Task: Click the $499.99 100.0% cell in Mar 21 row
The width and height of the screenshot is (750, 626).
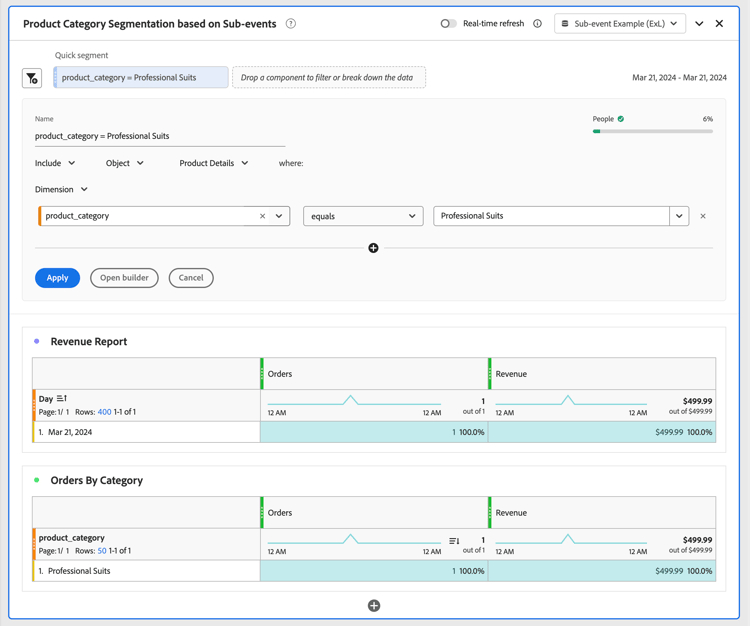Action: click(602, 432)
